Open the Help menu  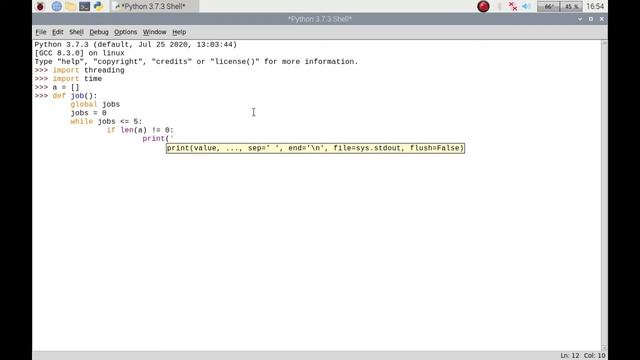coord(179,32)
